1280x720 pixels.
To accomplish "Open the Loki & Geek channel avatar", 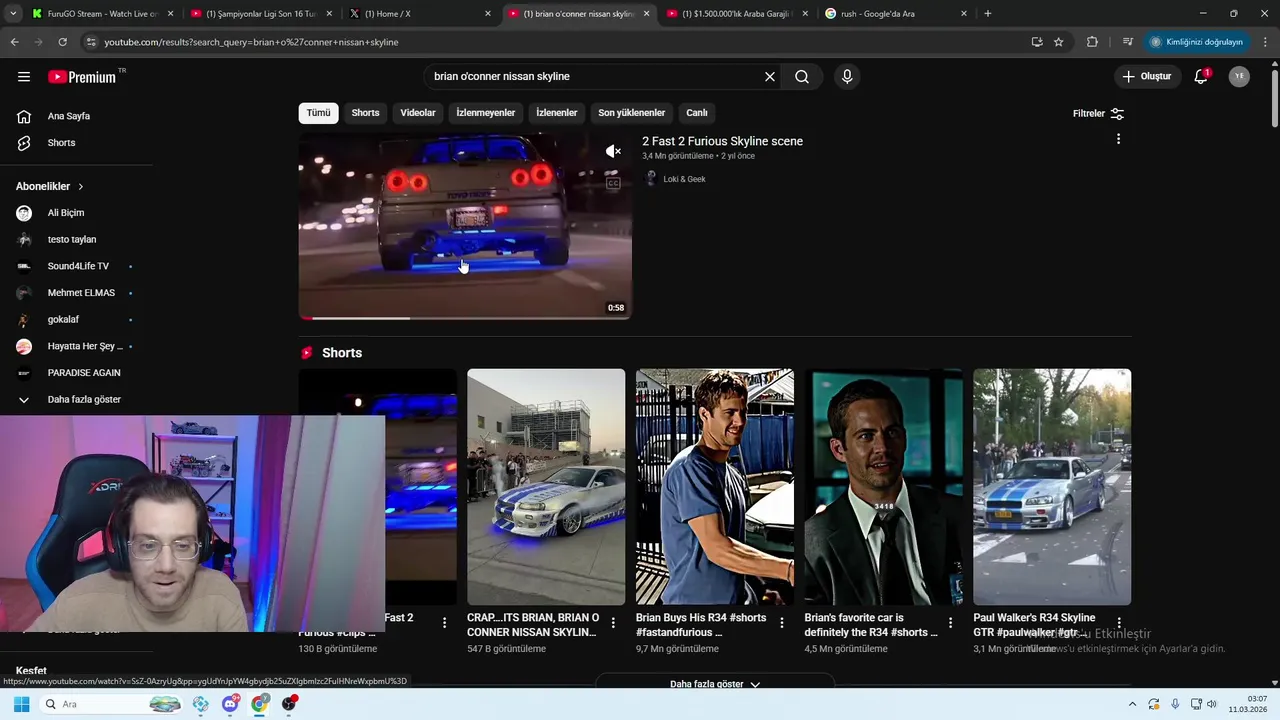I will [651, 179].
